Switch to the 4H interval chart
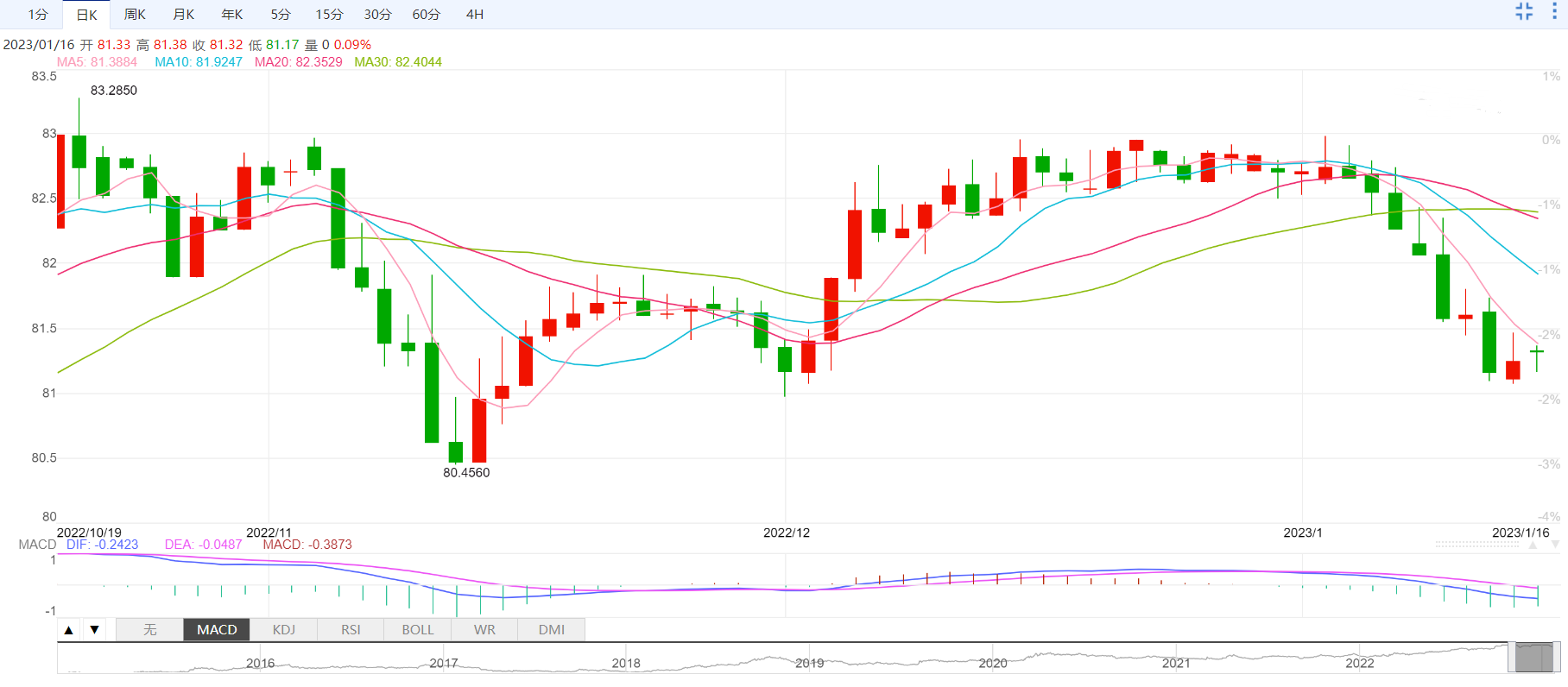This screenshot has width=1568, height=687. (x=475, y=15)
